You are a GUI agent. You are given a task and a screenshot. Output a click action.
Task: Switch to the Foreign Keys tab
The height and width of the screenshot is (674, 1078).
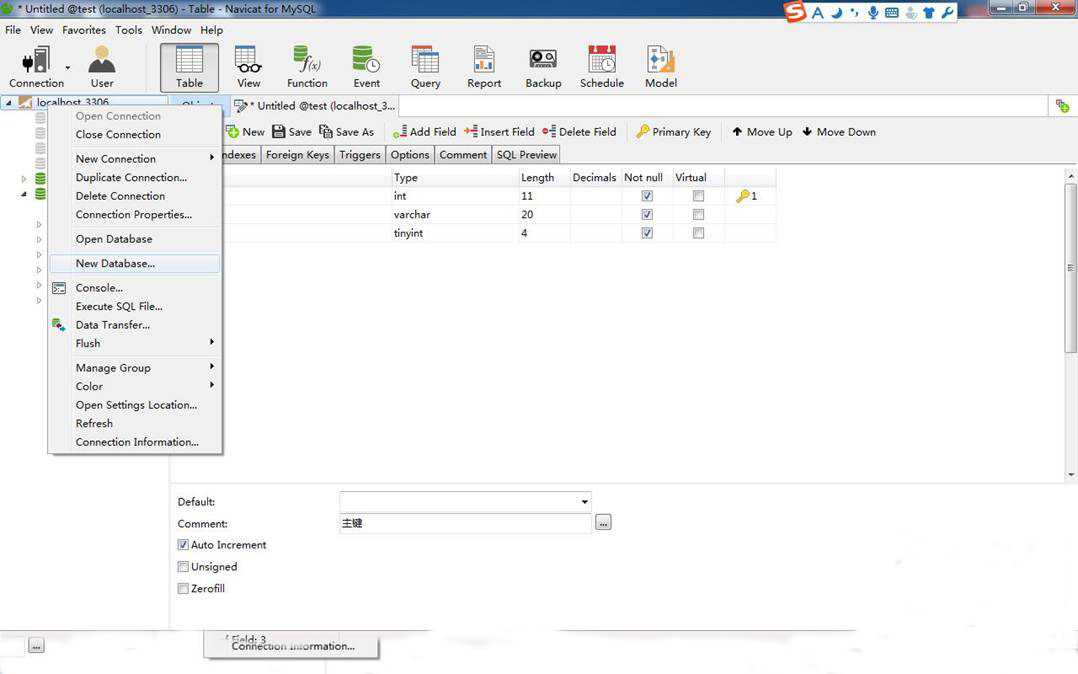[x=297, y=155]
